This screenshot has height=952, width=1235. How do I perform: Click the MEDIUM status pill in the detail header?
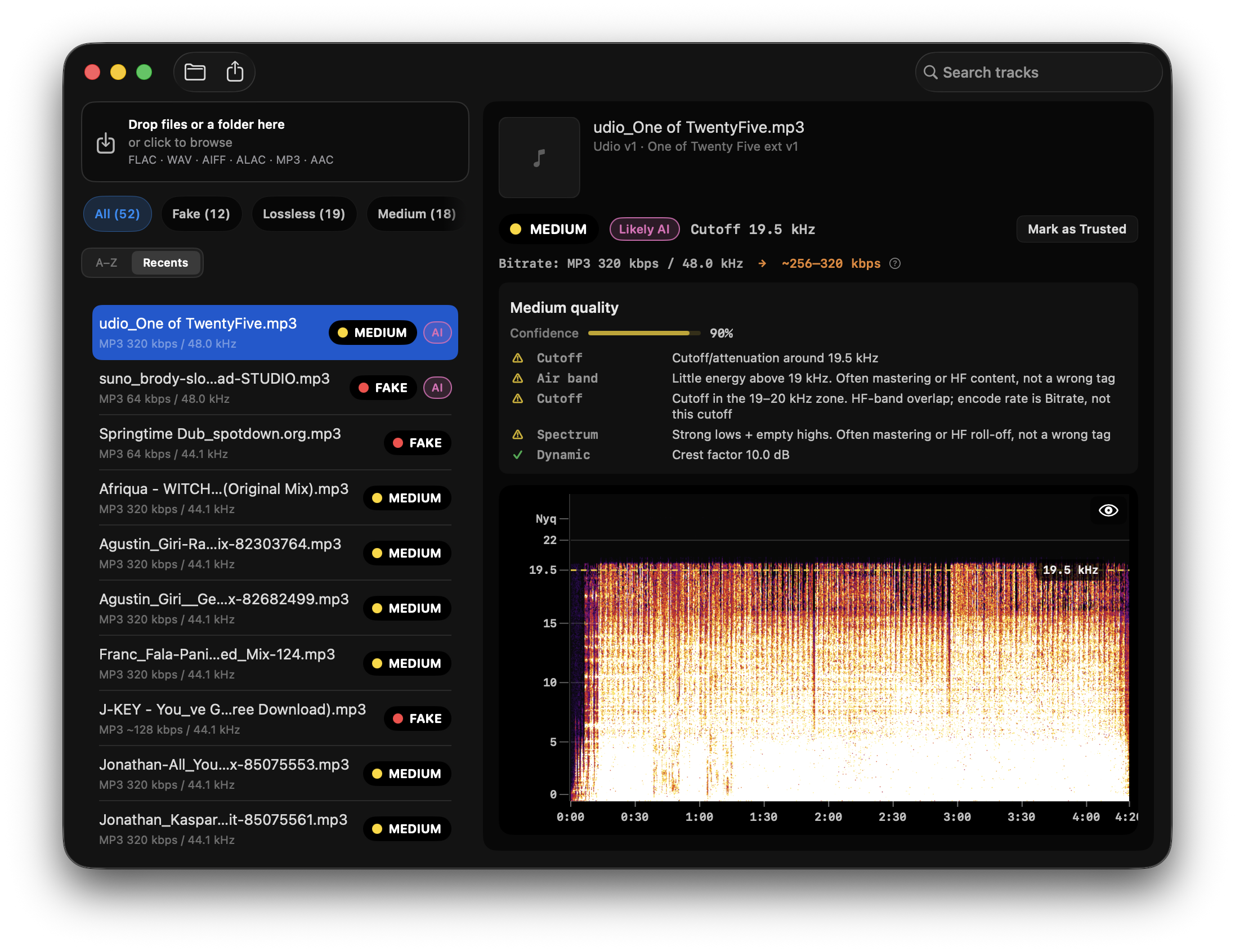click(548, 229)
